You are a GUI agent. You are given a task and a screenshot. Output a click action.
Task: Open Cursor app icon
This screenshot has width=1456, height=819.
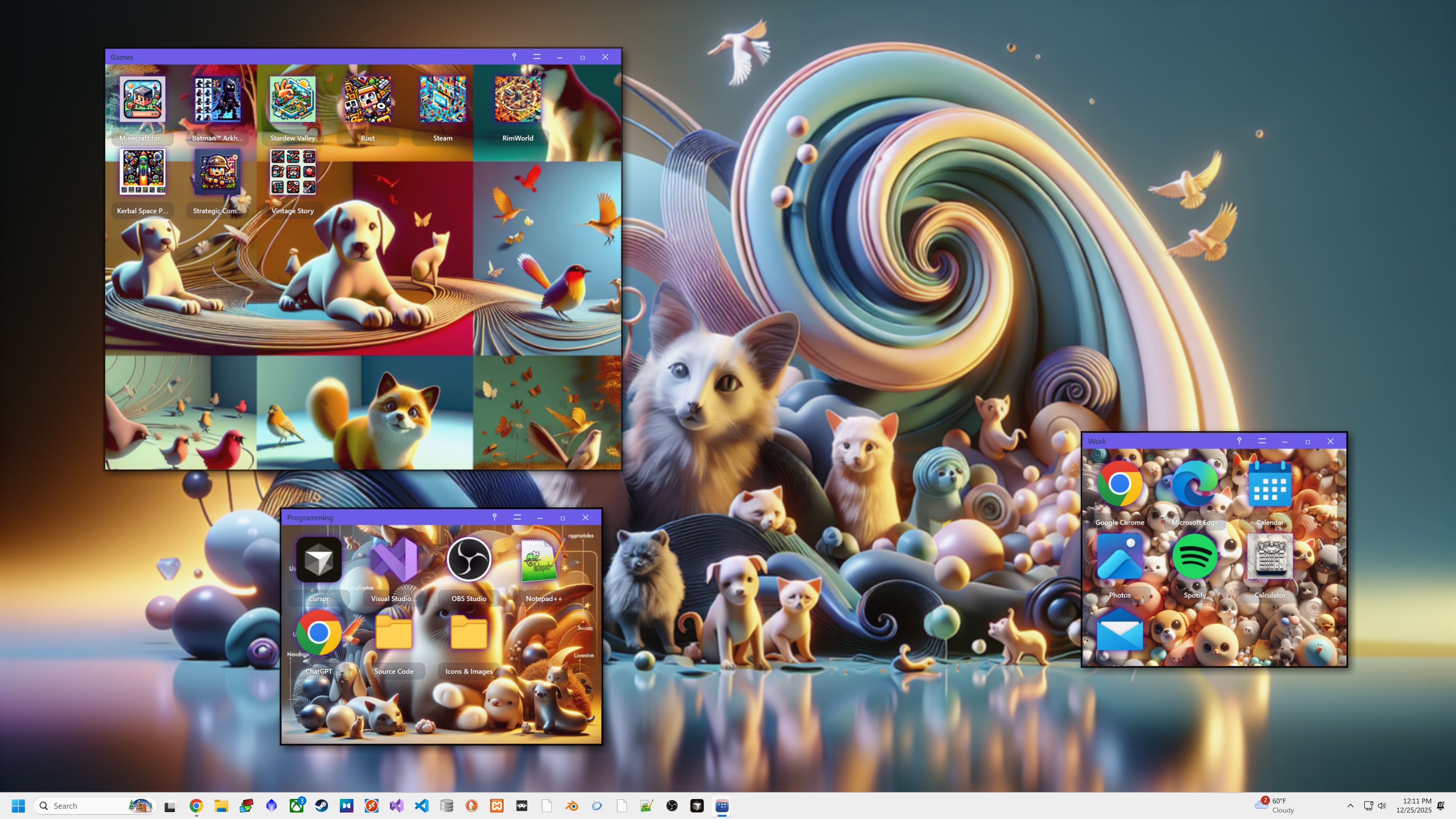(318, 560)
